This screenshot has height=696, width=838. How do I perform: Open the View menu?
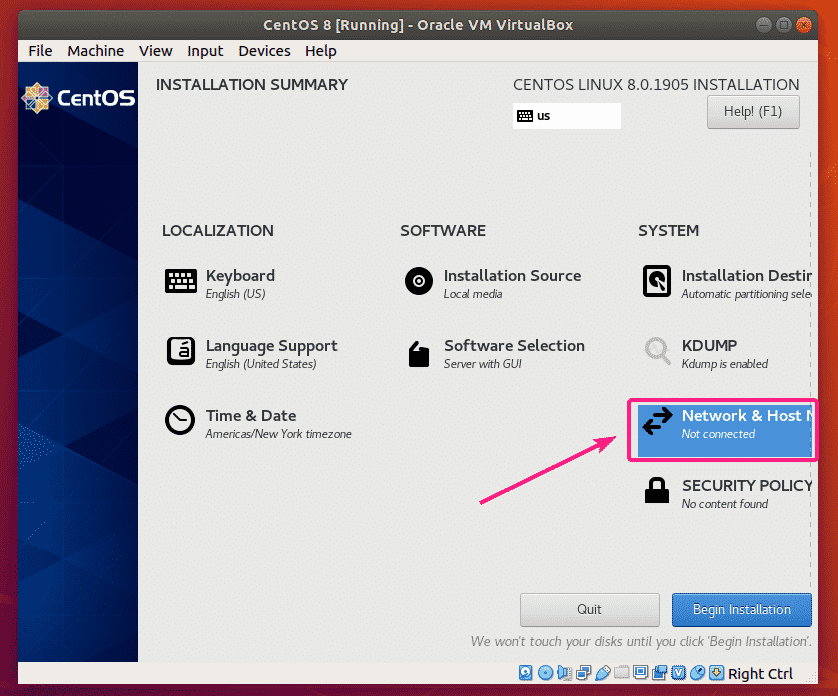[155, 51]
